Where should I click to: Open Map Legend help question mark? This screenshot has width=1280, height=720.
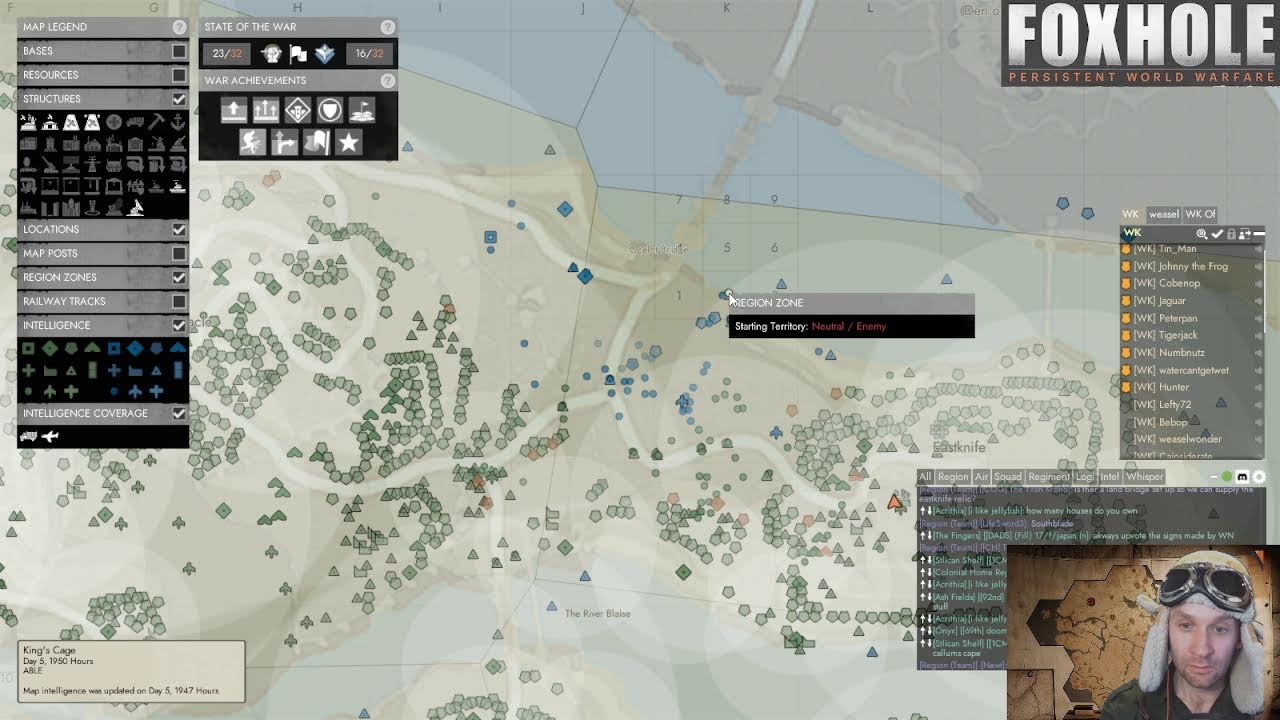point(179,27)
